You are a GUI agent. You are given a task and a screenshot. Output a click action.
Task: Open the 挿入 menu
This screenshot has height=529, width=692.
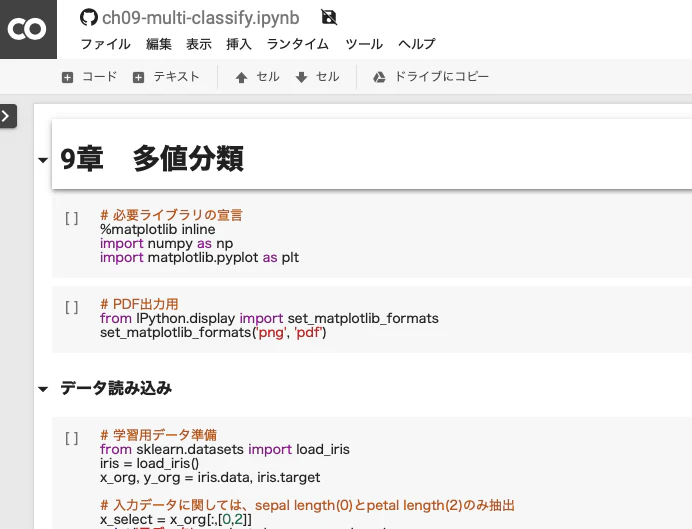[x=239, y=44]
